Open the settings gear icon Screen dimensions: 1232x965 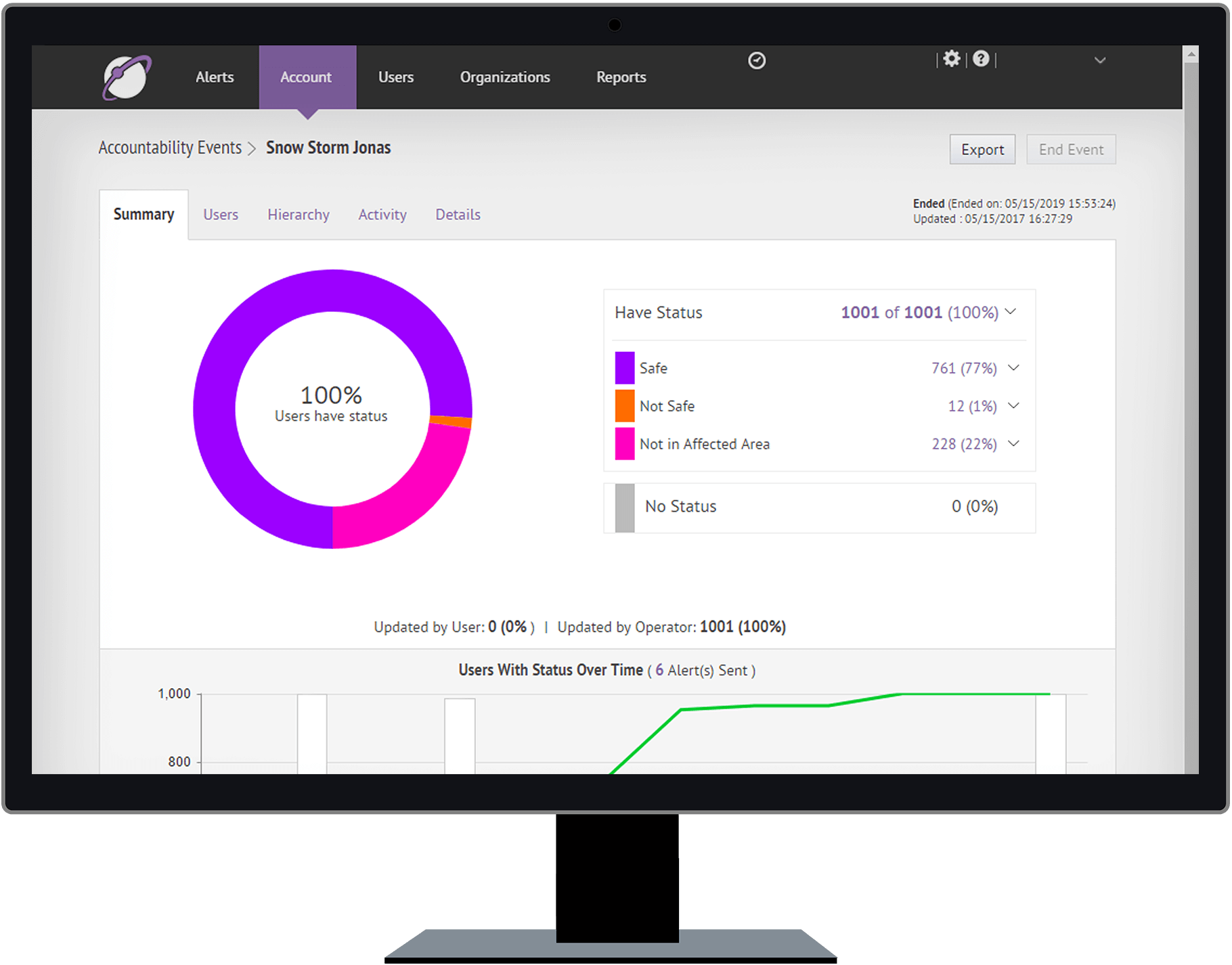pos(952,59)
